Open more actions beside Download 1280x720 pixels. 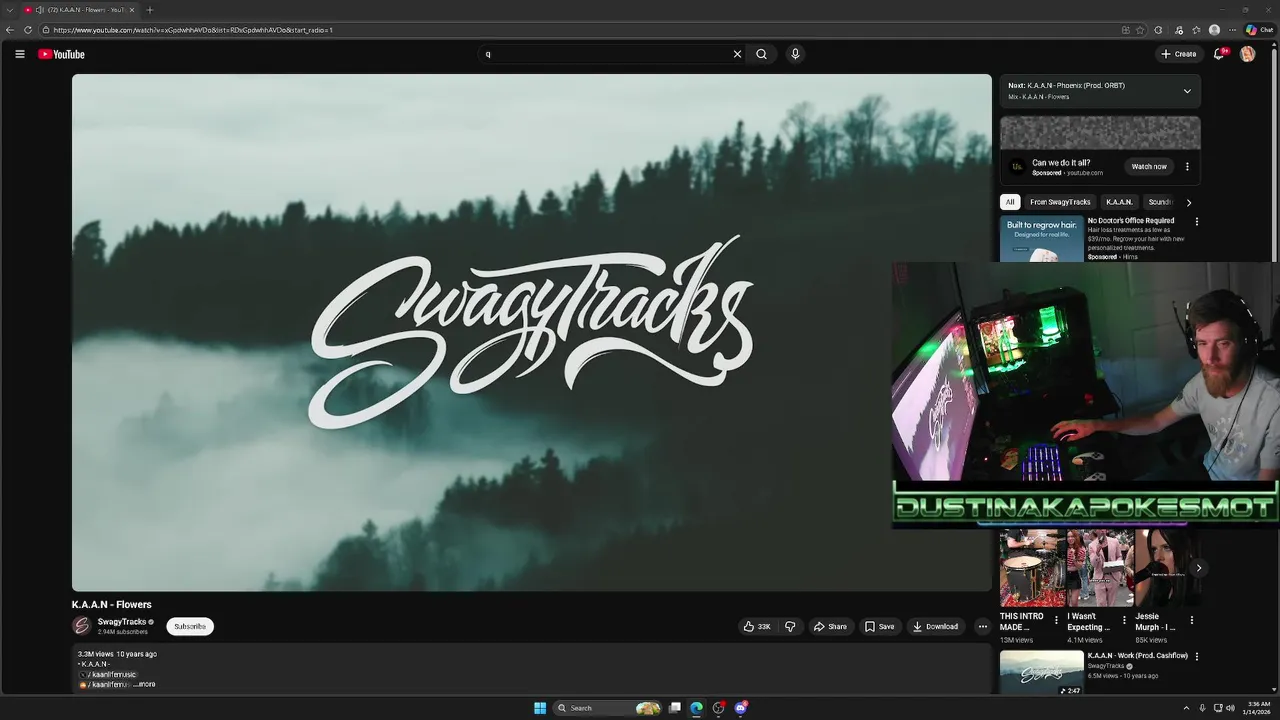[982, 626]
